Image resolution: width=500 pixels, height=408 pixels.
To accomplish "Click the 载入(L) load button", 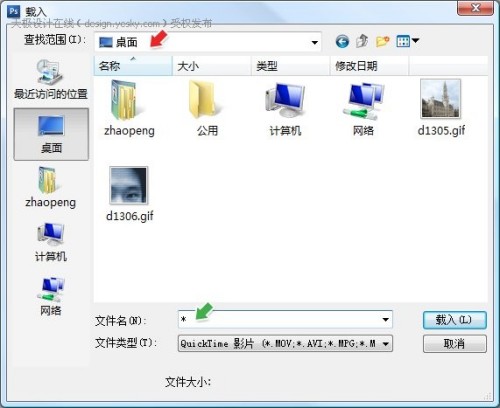I will pos(455,320).
